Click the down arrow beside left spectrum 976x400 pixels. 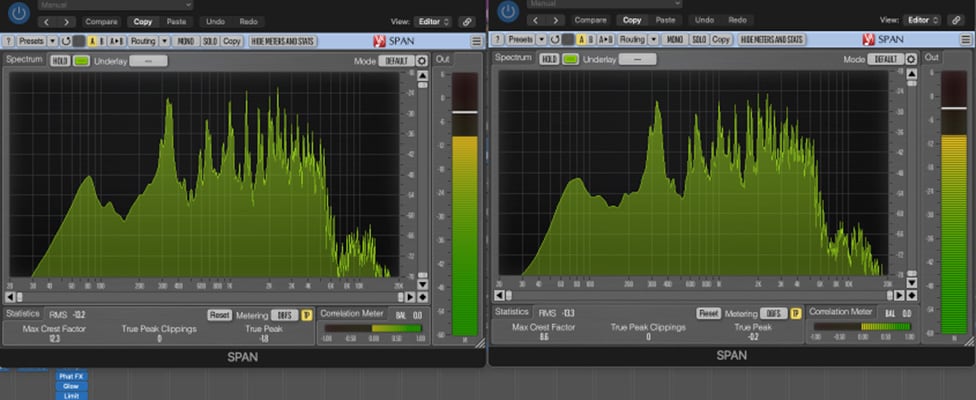point(423,285)
